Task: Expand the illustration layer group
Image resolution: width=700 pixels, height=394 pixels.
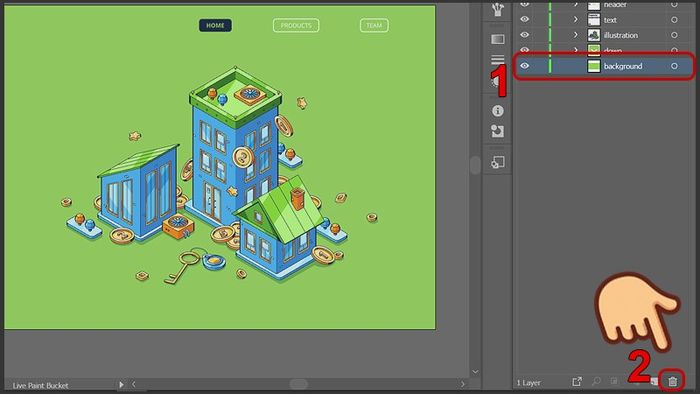Action: (x=575, y=35)
